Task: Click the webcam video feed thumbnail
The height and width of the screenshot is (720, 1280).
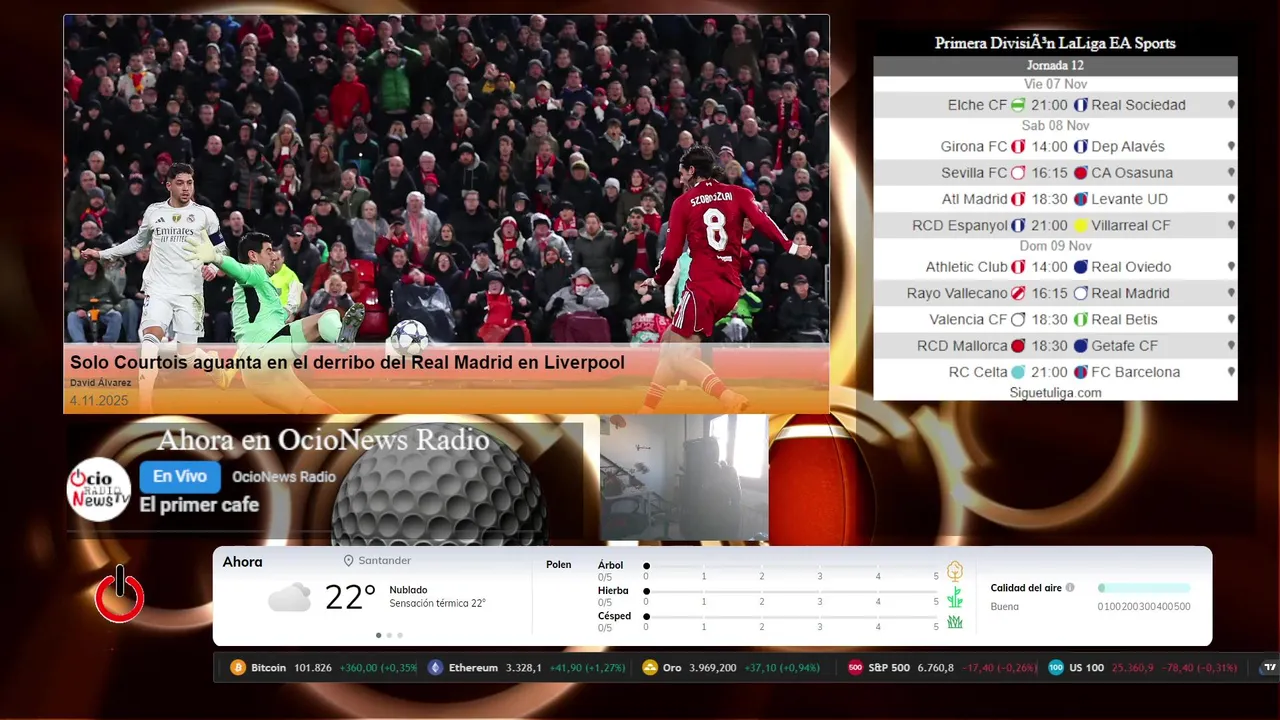Action: pyautogui.click(x=684, y=478)
